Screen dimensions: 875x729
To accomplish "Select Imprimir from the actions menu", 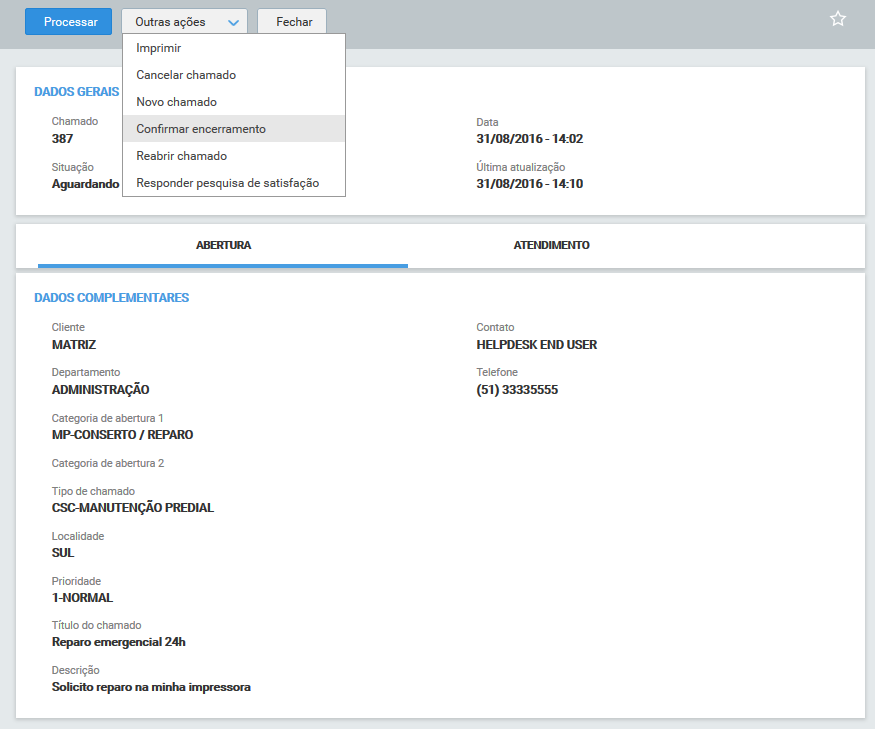I will click(157, 47).
